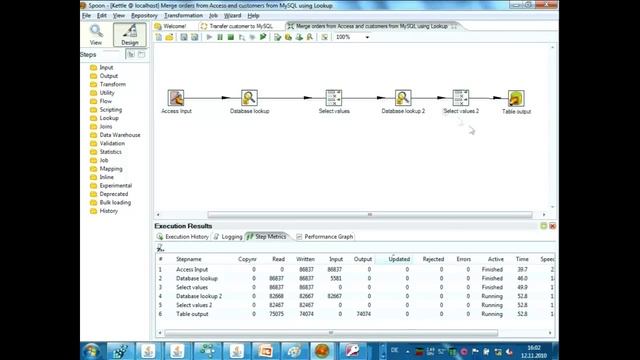Viewport: 640px width, 360px height.
Task: Switch to View mode
Action: (96, 34)
